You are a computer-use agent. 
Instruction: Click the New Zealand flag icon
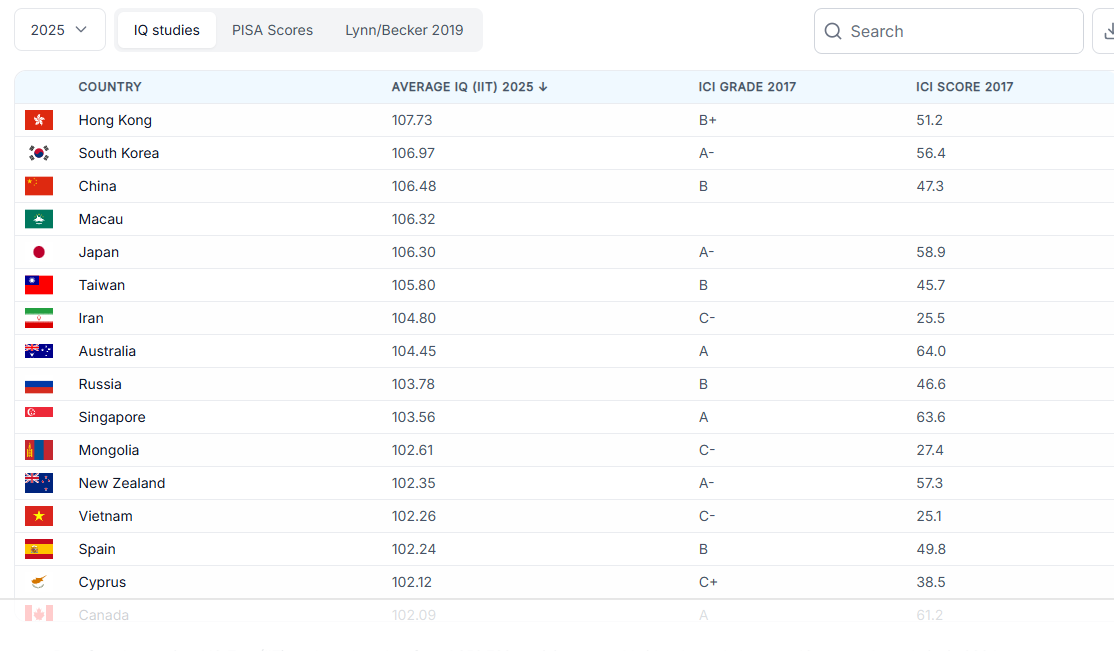tap(39, 483)
